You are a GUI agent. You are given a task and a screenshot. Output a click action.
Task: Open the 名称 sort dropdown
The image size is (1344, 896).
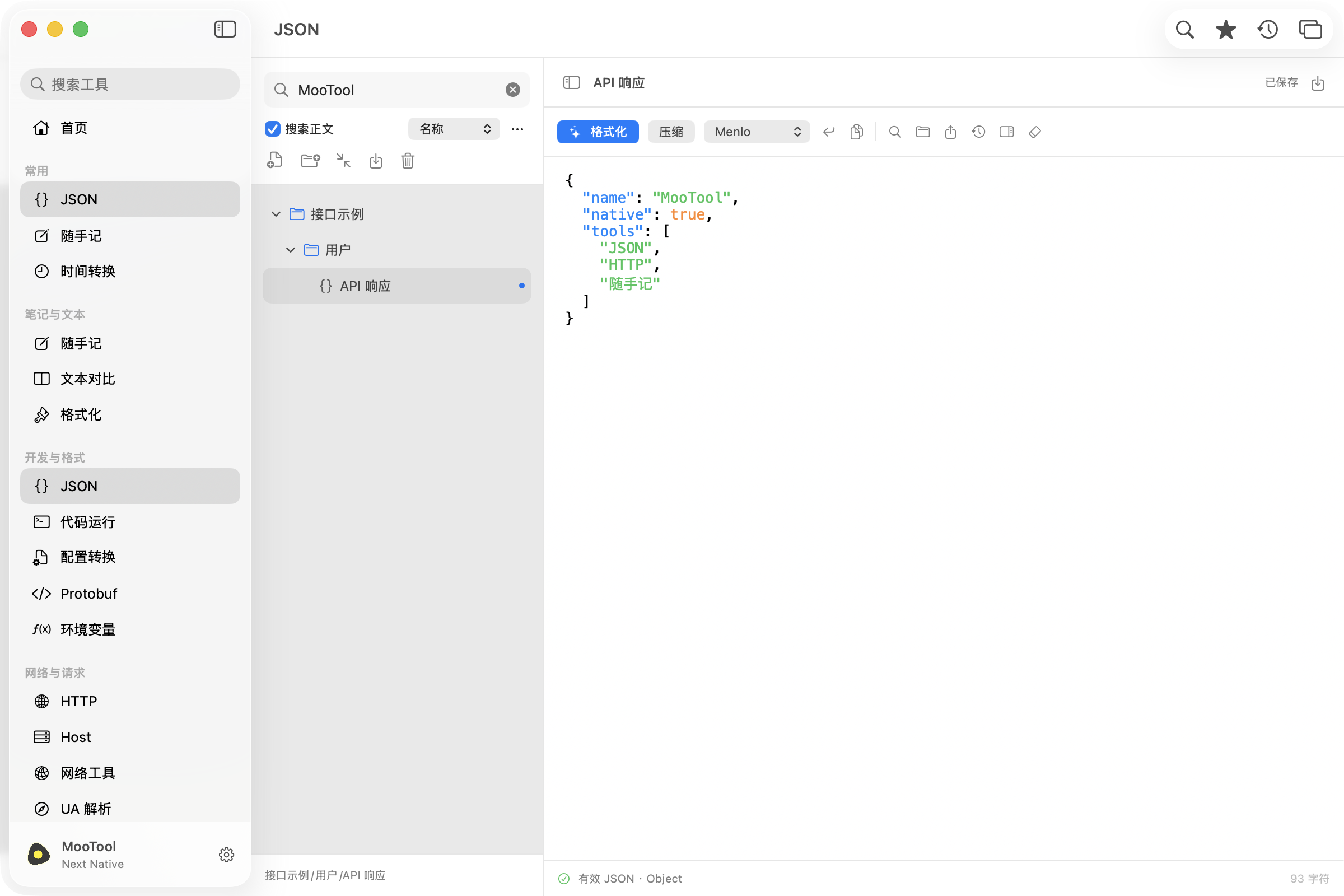pyautogui.click(x=454, y=129)
